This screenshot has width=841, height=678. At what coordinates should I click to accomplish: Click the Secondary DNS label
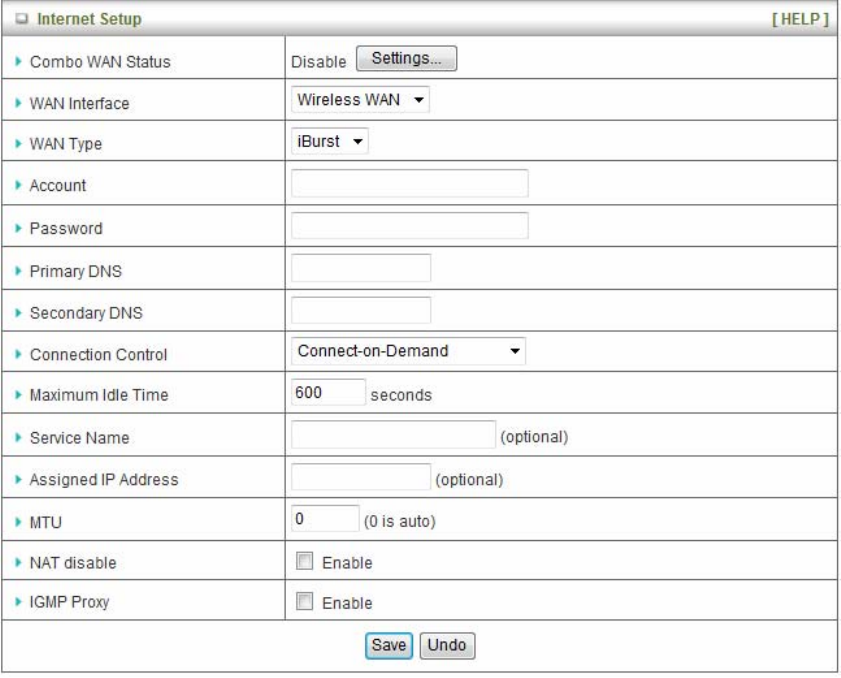click(x=86, y=313)
